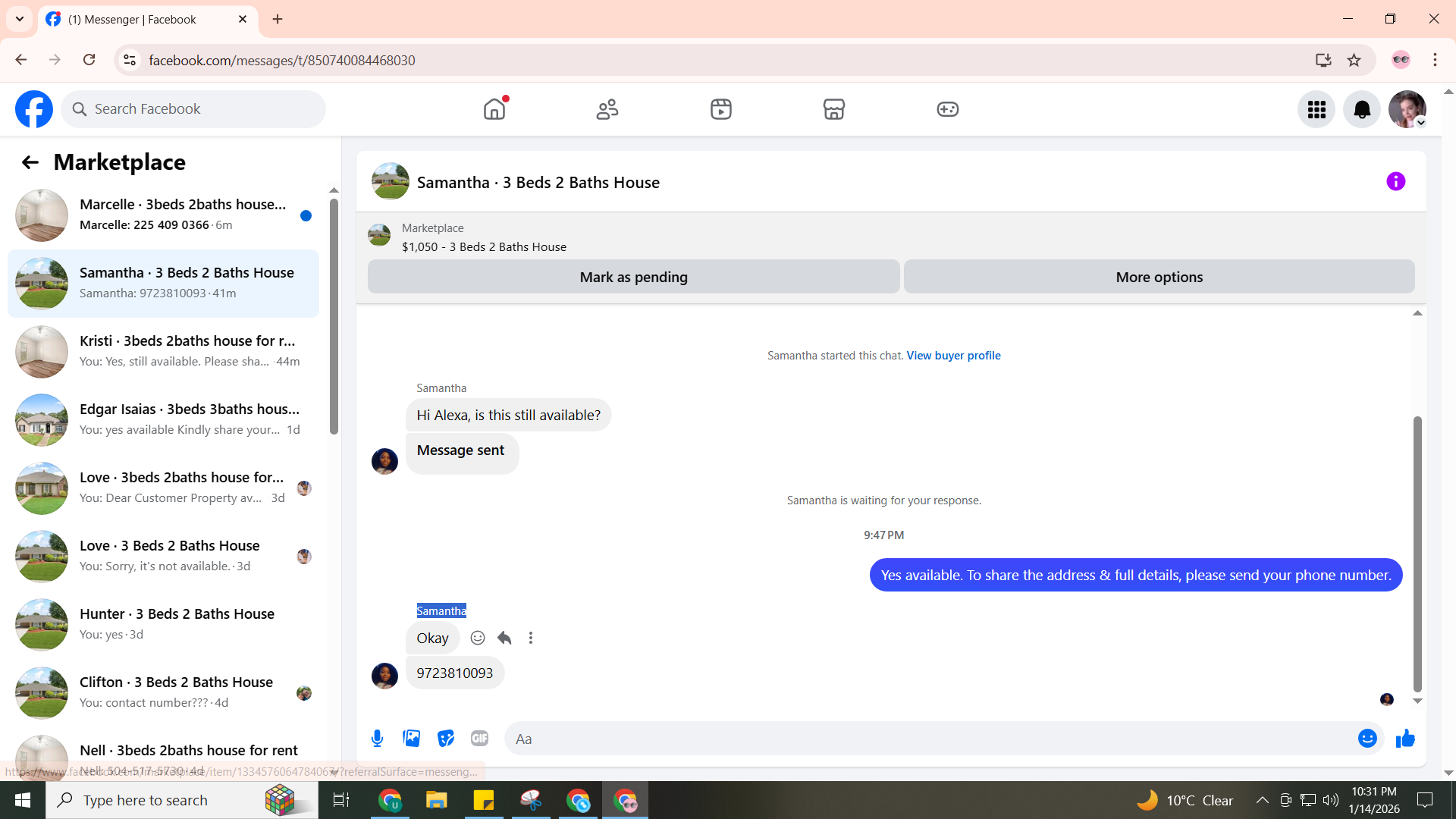Open more options for Okay message
Viewport: 1456px width, 819px height.
coord(531,638)
